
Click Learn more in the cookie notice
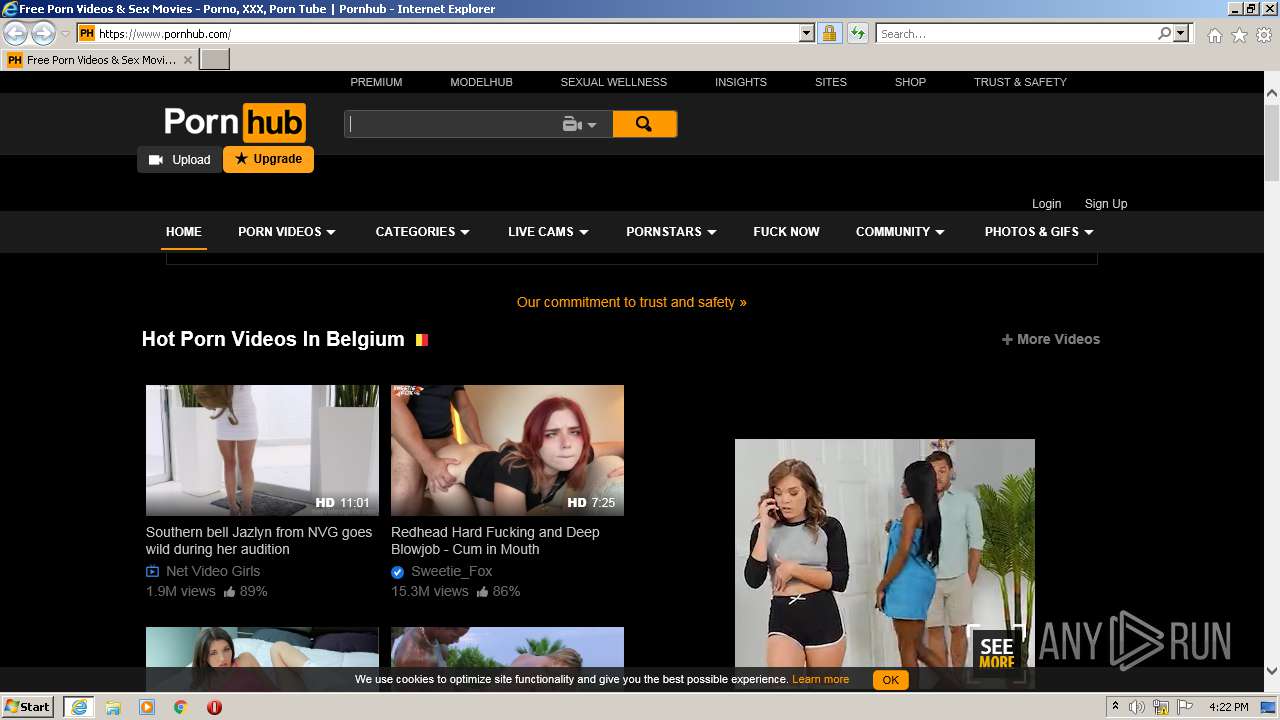[x=820, y=679]
